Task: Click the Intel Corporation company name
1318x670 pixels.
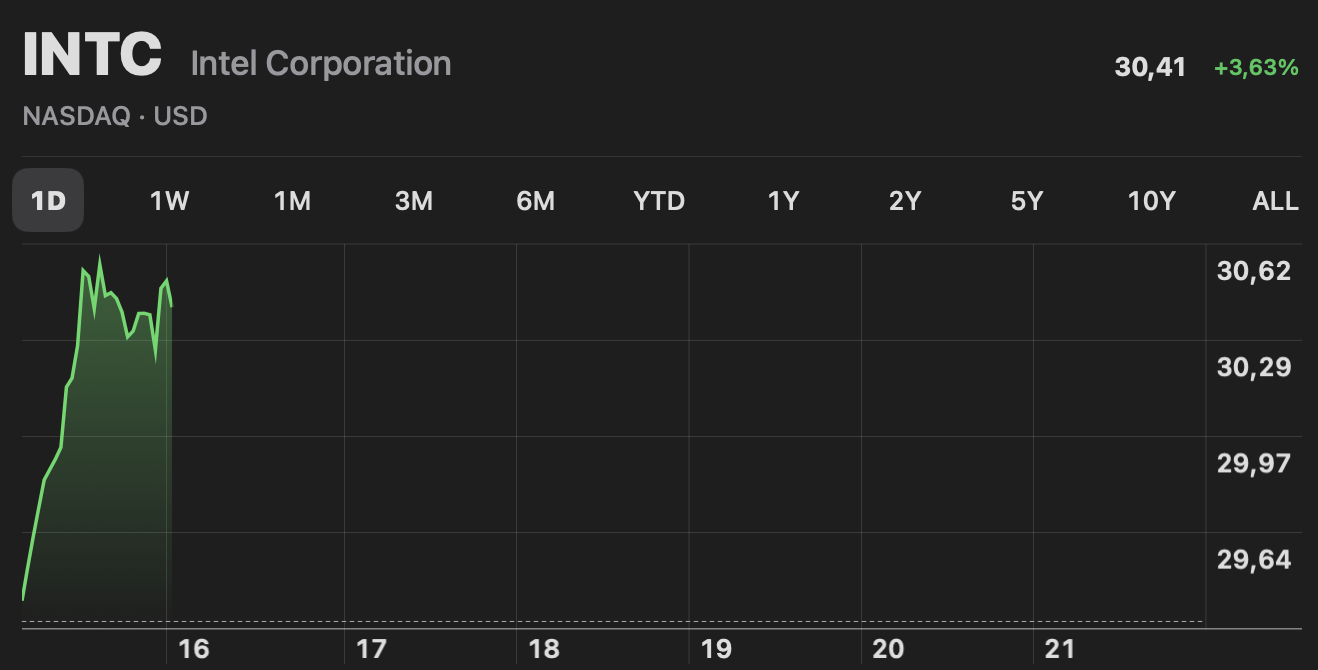Action: [321, 64]
